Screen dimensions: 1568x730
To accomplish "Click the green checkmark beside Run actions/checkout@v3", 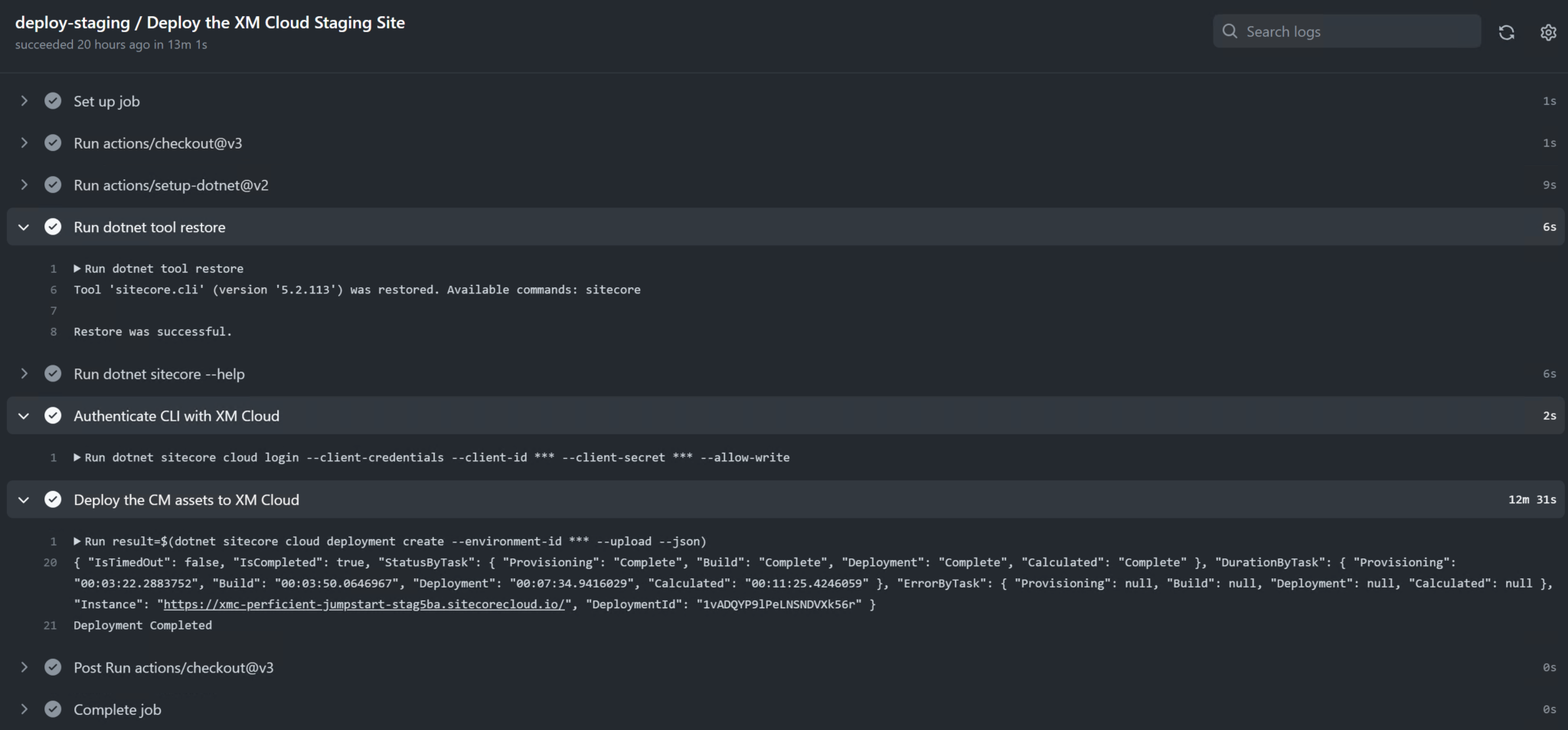I will point(53,142).
